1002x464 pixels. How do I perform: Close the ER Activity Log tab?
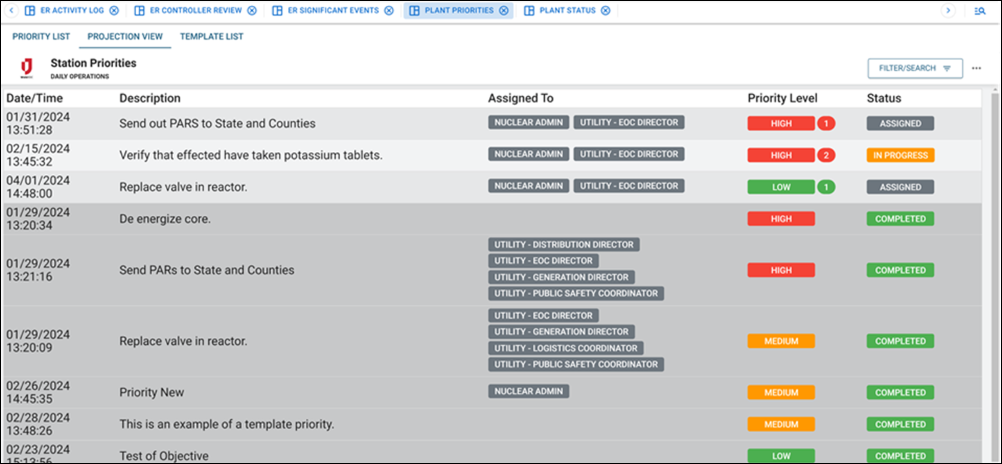(114, 11)
